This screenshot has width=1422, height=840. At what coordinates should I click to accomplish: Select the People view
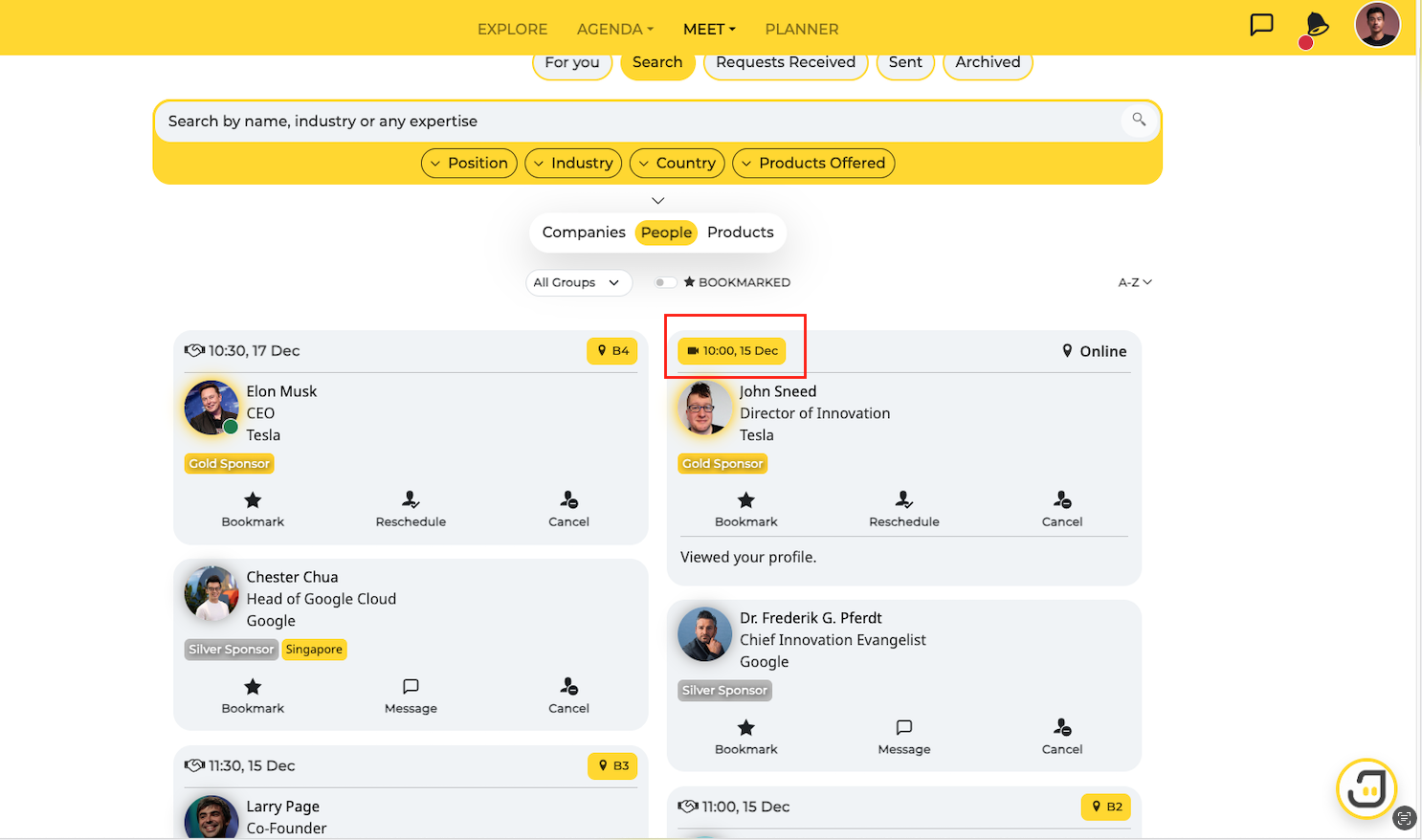tap(666, 232)
